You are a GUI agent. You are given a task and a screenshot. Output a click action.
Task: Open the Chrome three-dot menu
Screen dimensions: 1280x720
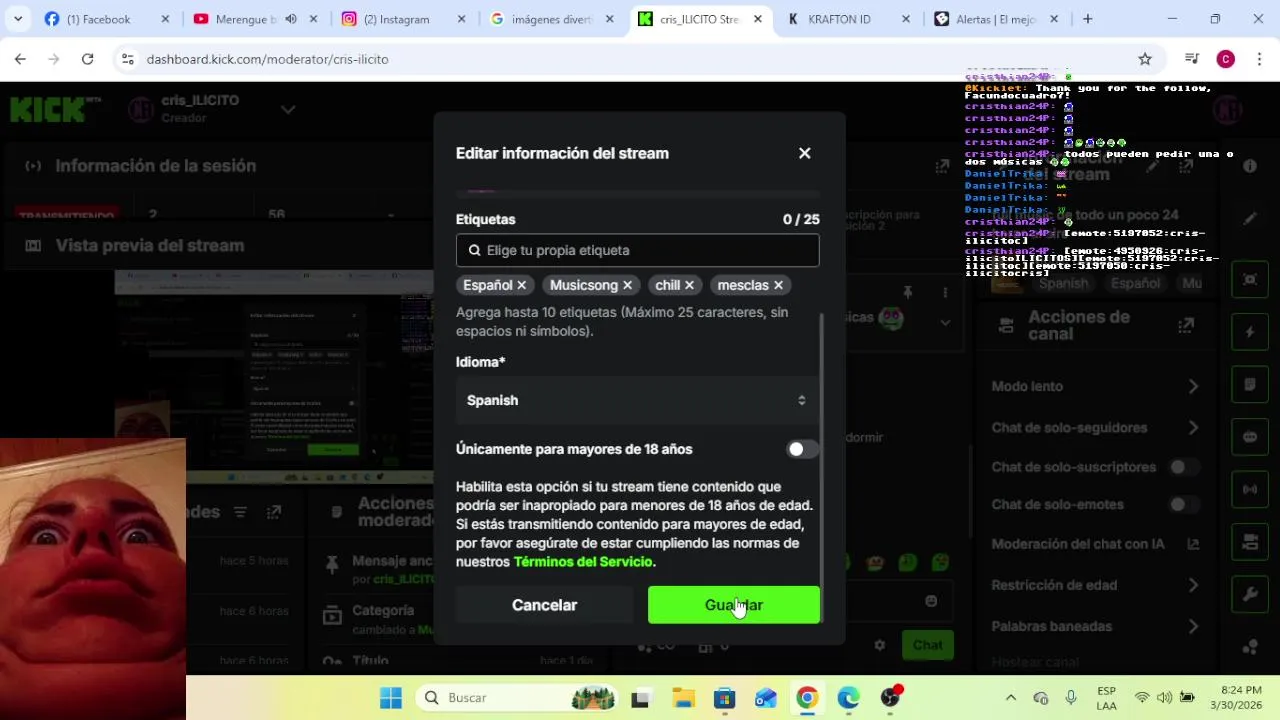(x=1258, y=59)
